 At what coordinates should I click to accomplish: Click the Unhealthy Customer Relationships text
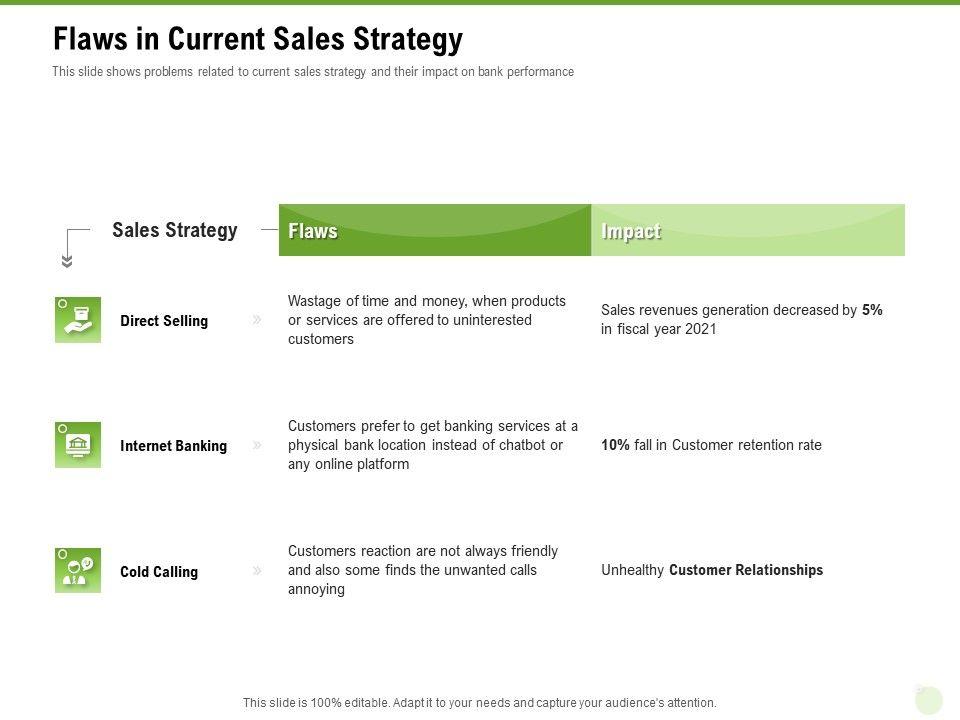tap(712, 570)
